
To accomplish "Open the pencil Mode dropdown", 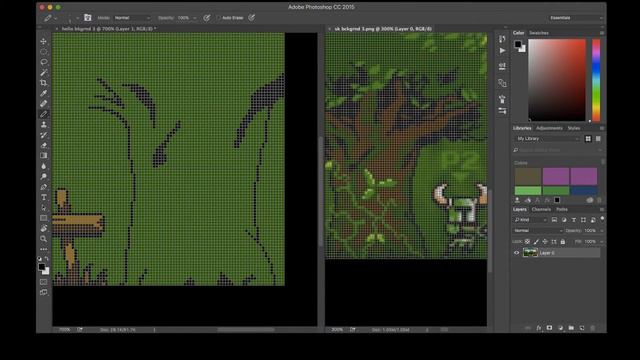I will pos(132,18).
